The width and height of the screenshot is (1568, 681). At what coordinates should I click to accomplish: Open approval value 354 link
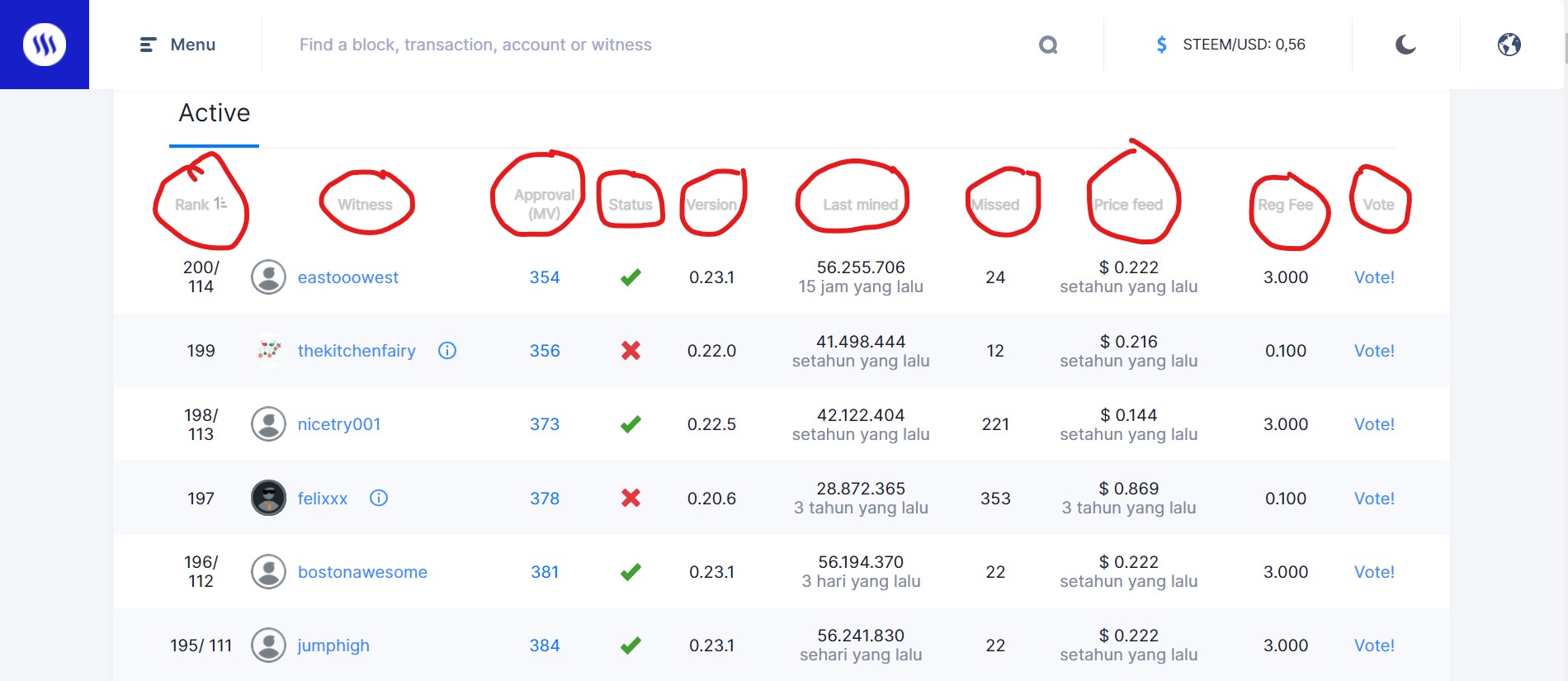coord(545,277)
